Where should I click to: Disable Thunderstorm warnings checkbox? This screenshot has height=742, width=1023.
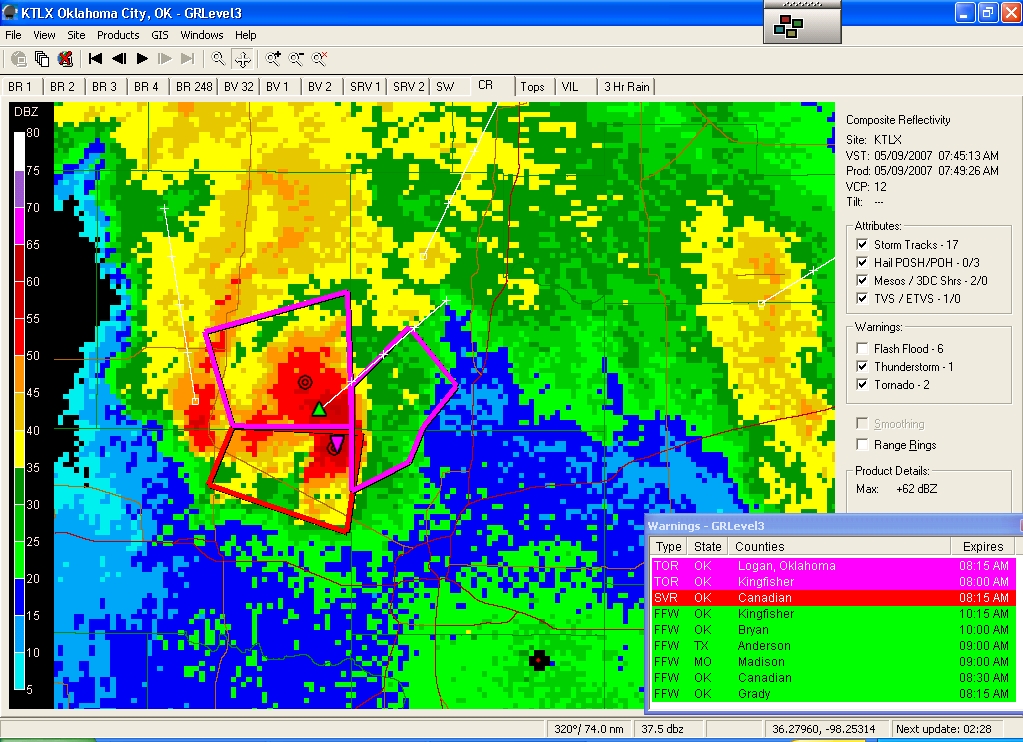(x=863, y=367)
